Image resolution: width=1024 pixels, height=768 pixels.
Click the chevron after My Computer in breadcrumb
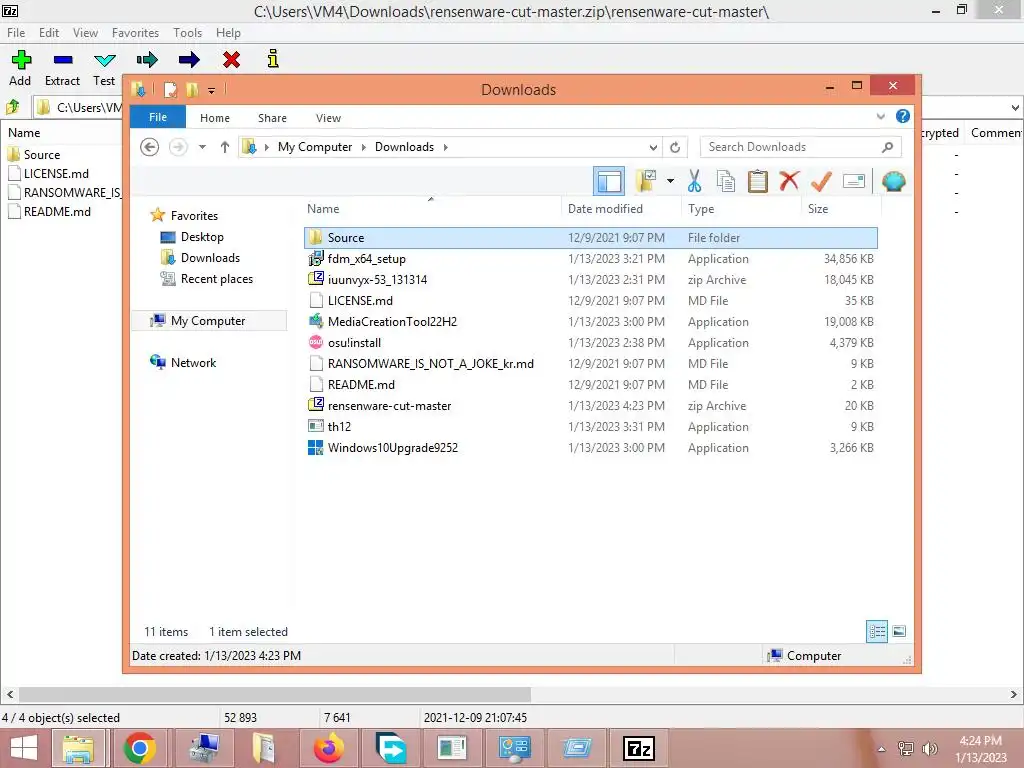364,147
